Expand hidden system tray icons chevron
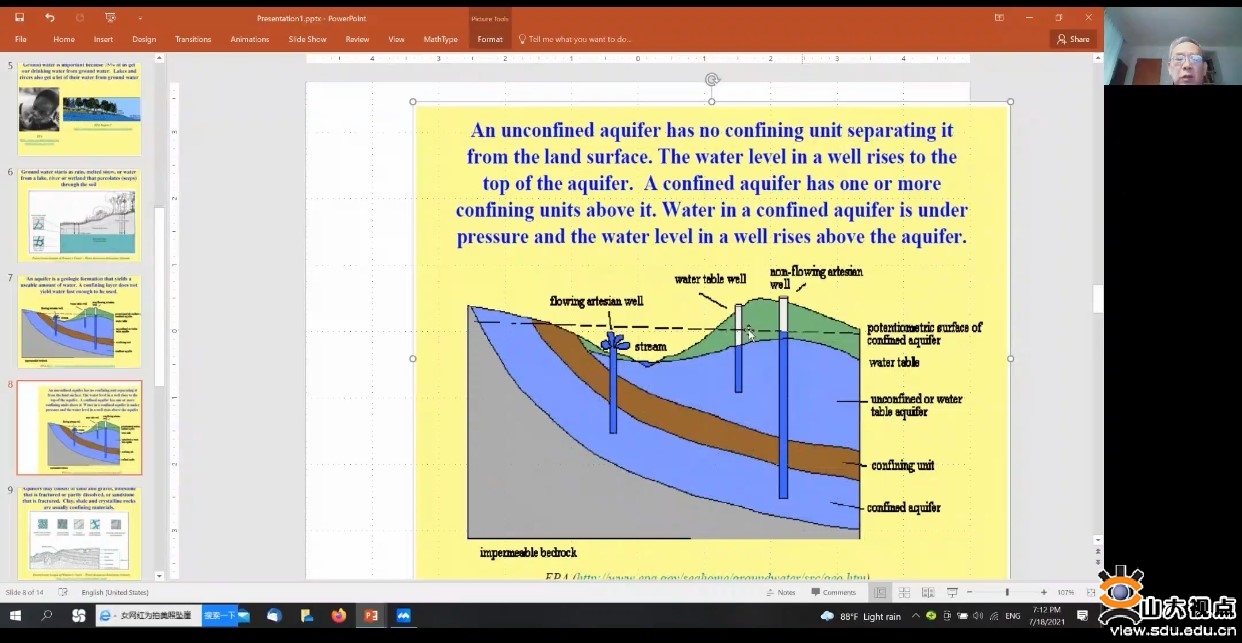The height and width of the screenshot is (643, 1242). click(x=915, y=616)
